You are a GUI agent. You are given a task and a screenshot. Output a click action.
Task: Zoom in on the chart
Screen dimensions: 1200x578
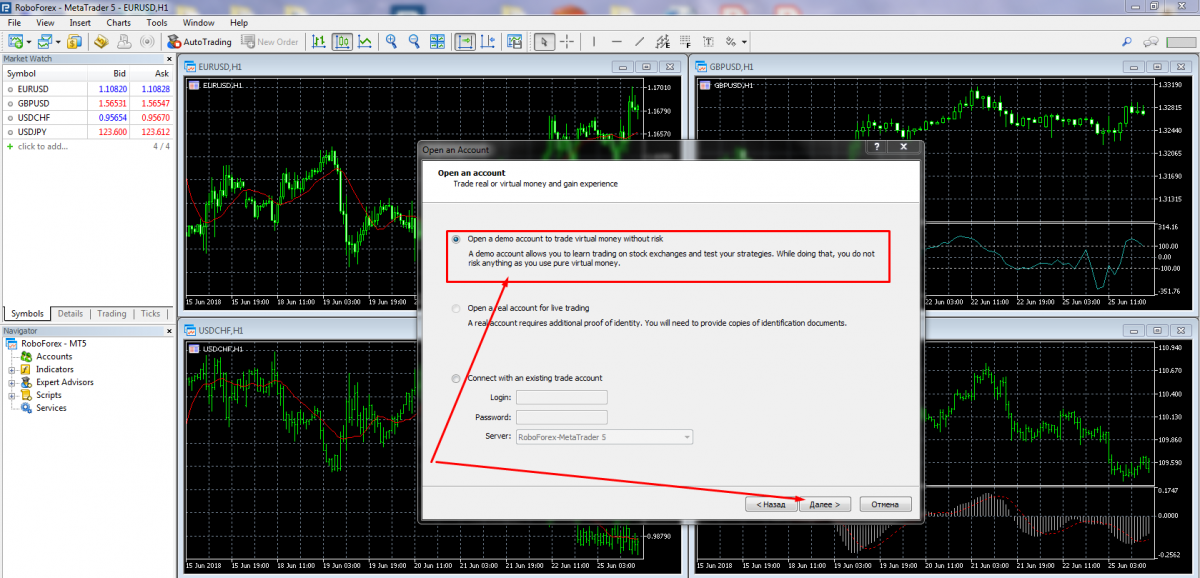click(x=391, y=42)
